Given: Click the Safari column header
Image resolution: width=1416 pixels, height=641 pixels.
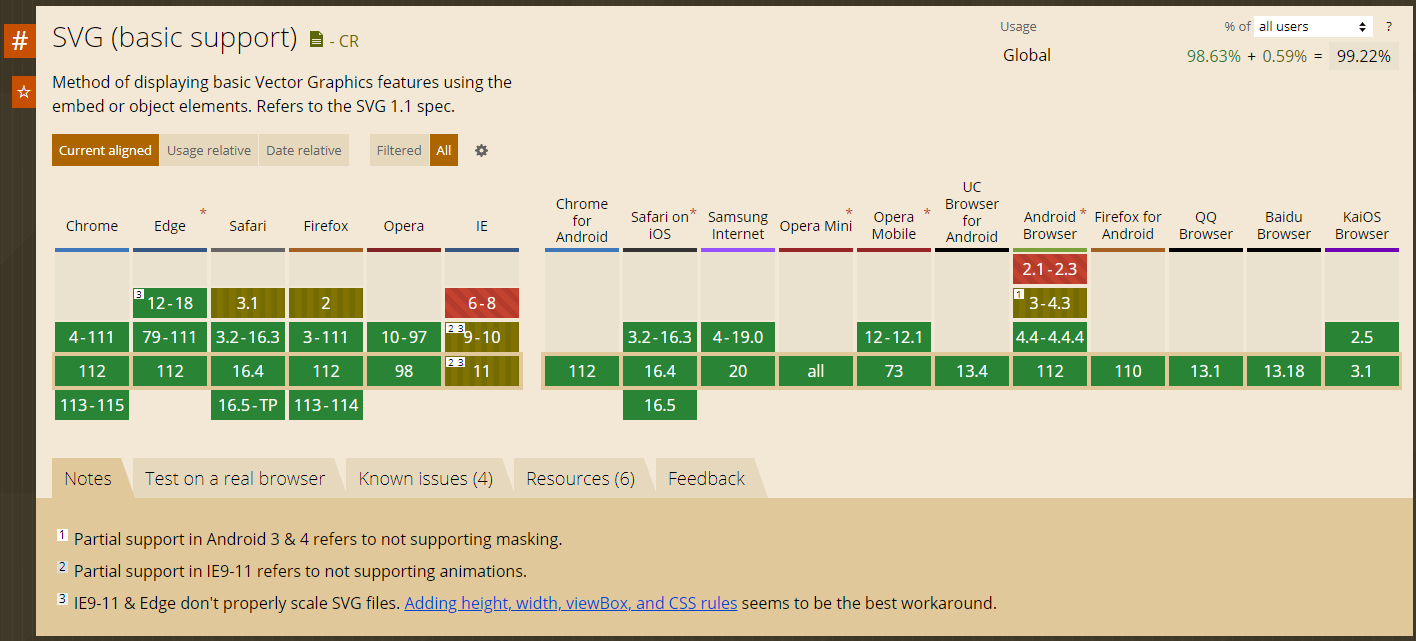Looking at the screenshot, I should [x=248, y=226].
